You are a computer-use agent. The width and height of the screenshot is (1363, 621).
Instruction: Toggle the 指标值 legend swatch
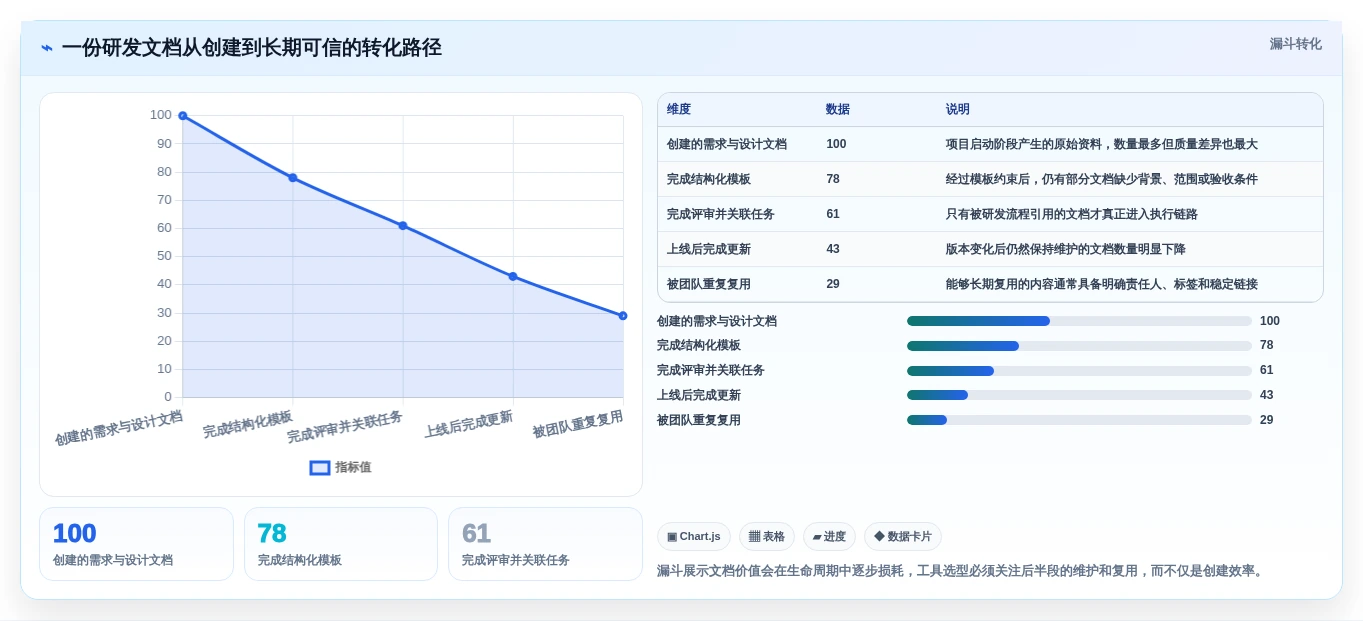320,467
